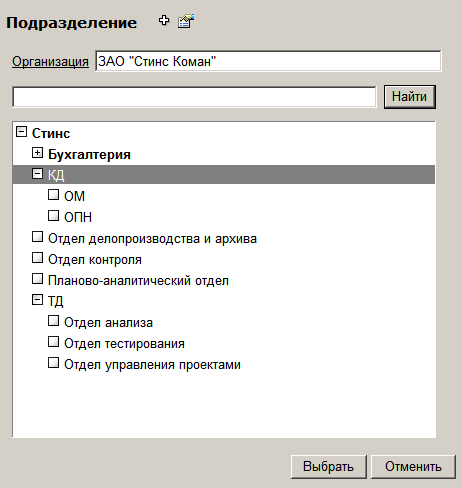Select the Стинс tree label

pos(51,133)
